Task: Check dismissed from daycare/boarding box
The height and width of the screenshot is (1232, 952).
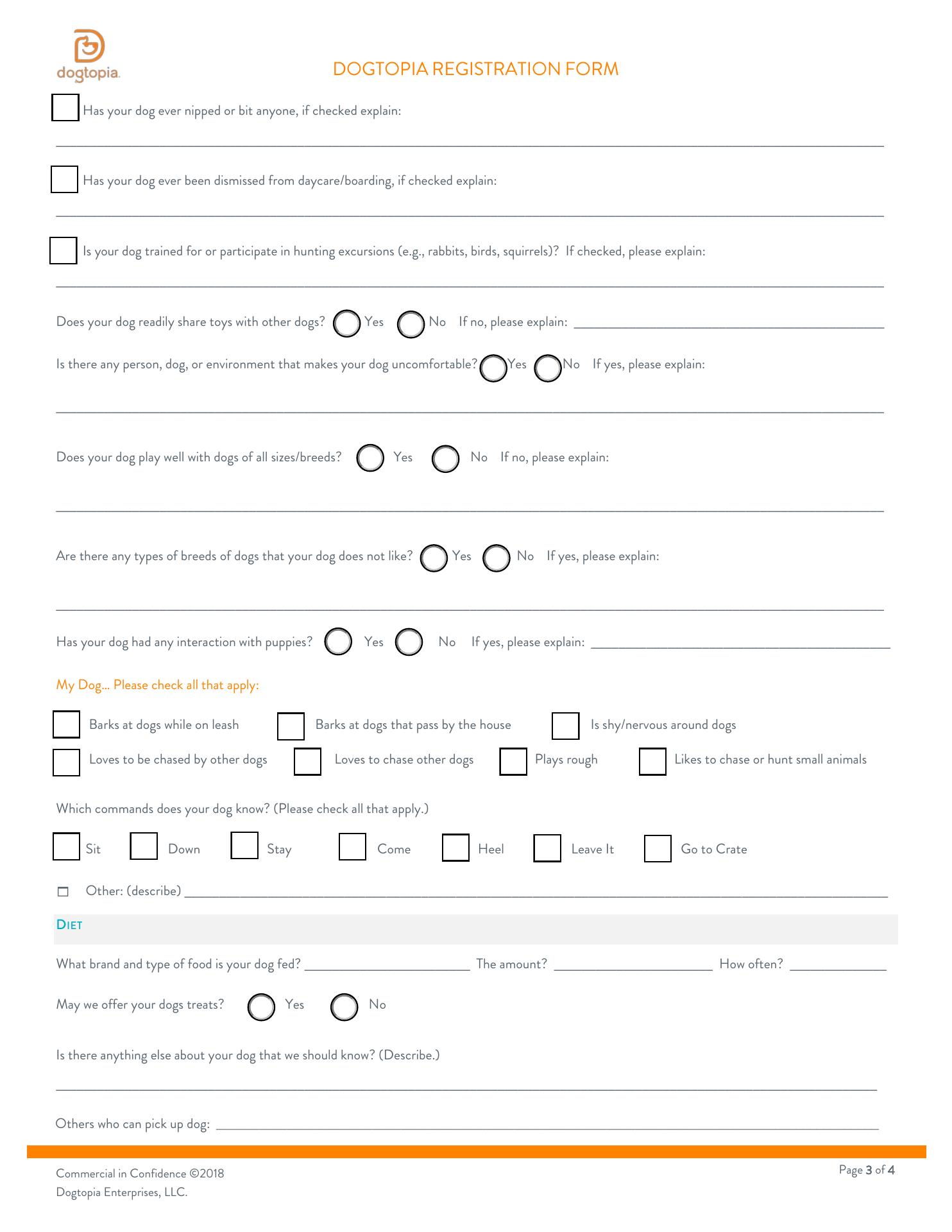Action: 64,179
